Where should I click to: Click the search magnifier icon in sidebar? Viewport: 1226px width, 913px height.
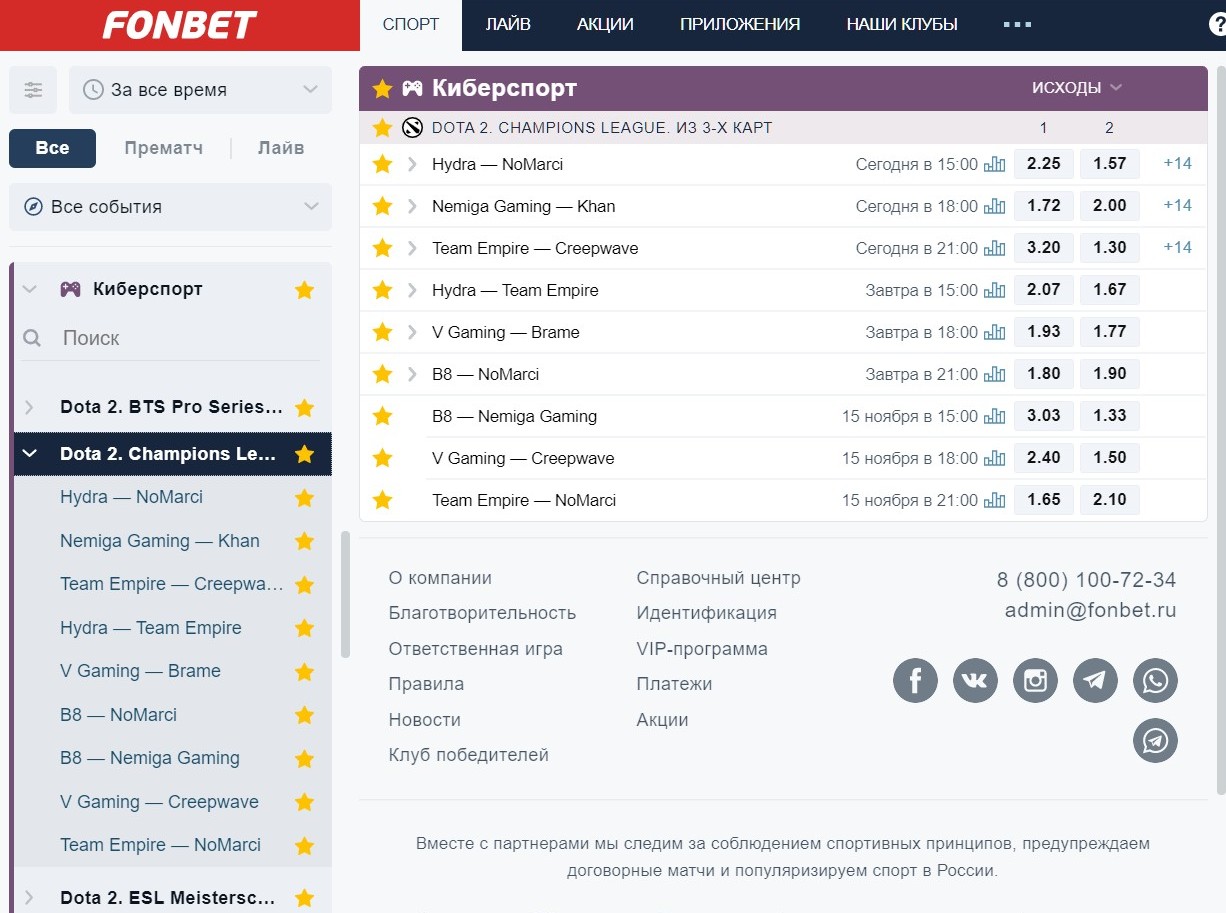point(32,338)
